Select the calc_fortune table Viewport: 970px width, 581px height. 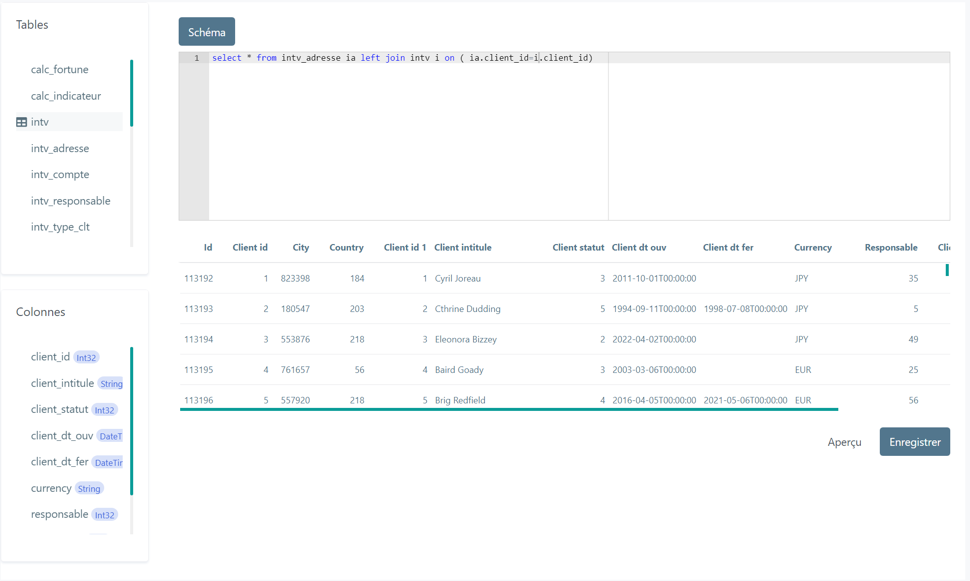(x=59, y=69)
